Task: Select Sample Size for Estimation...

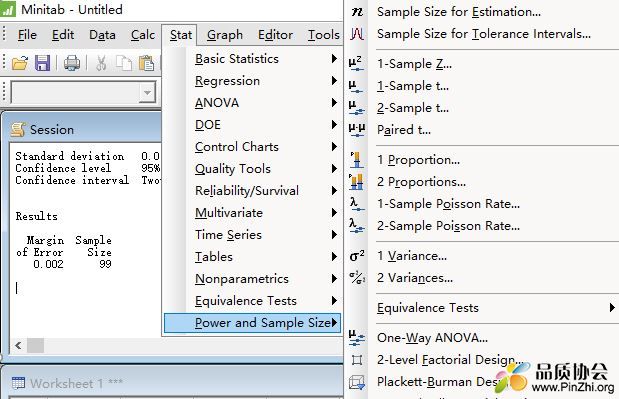Action: [x=459, y=12]
